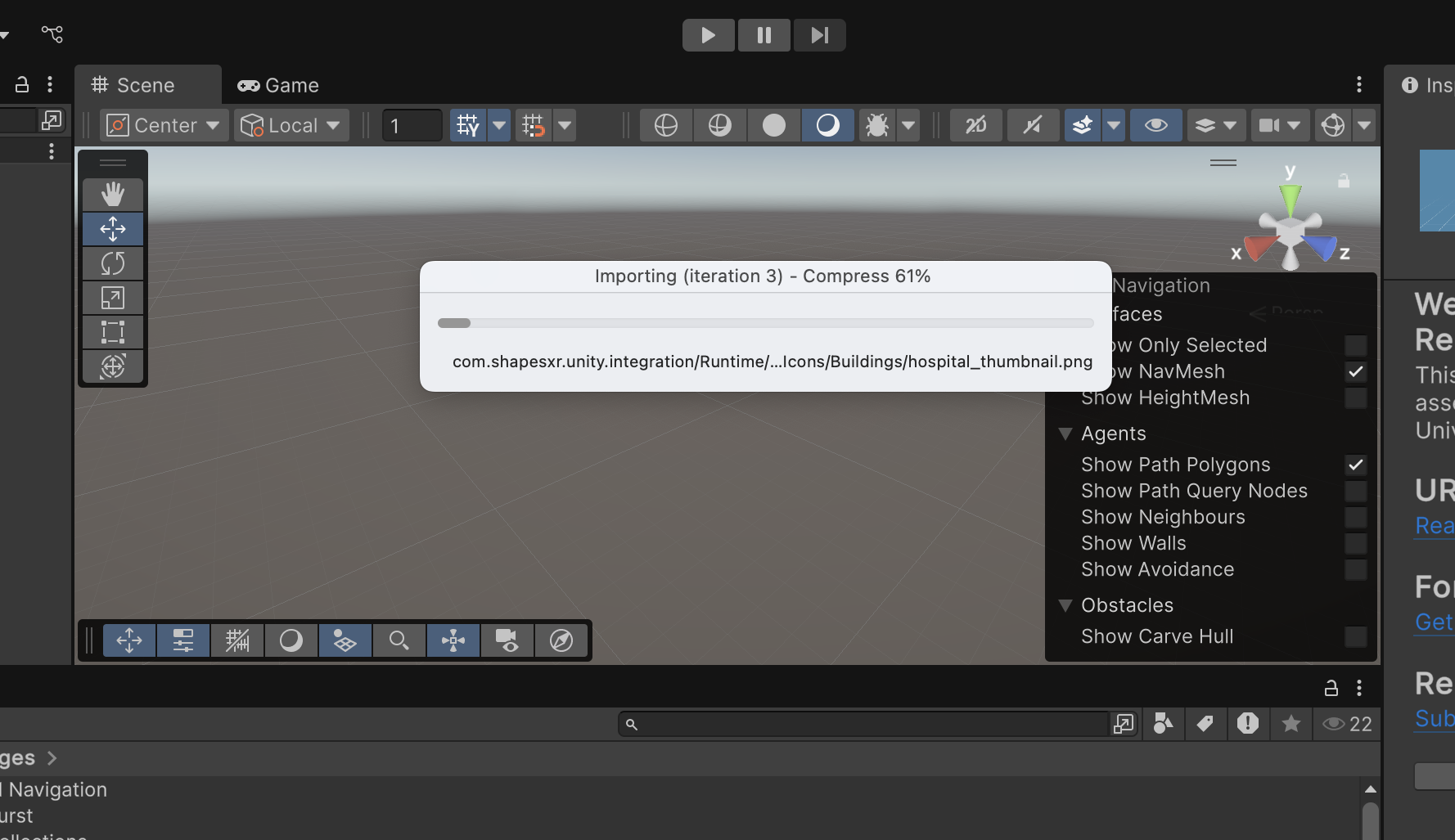Screen dimensions: 1455x840
Task: Click the Step forward button
Action: [x=819, y=35]
